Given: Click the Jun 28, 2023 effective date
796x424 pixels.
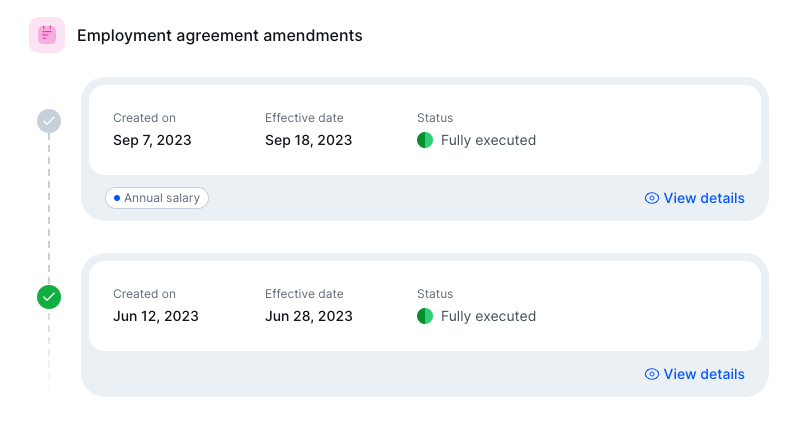Looking at the screenshot, I should pyautogui.click(x=308, y=316).
